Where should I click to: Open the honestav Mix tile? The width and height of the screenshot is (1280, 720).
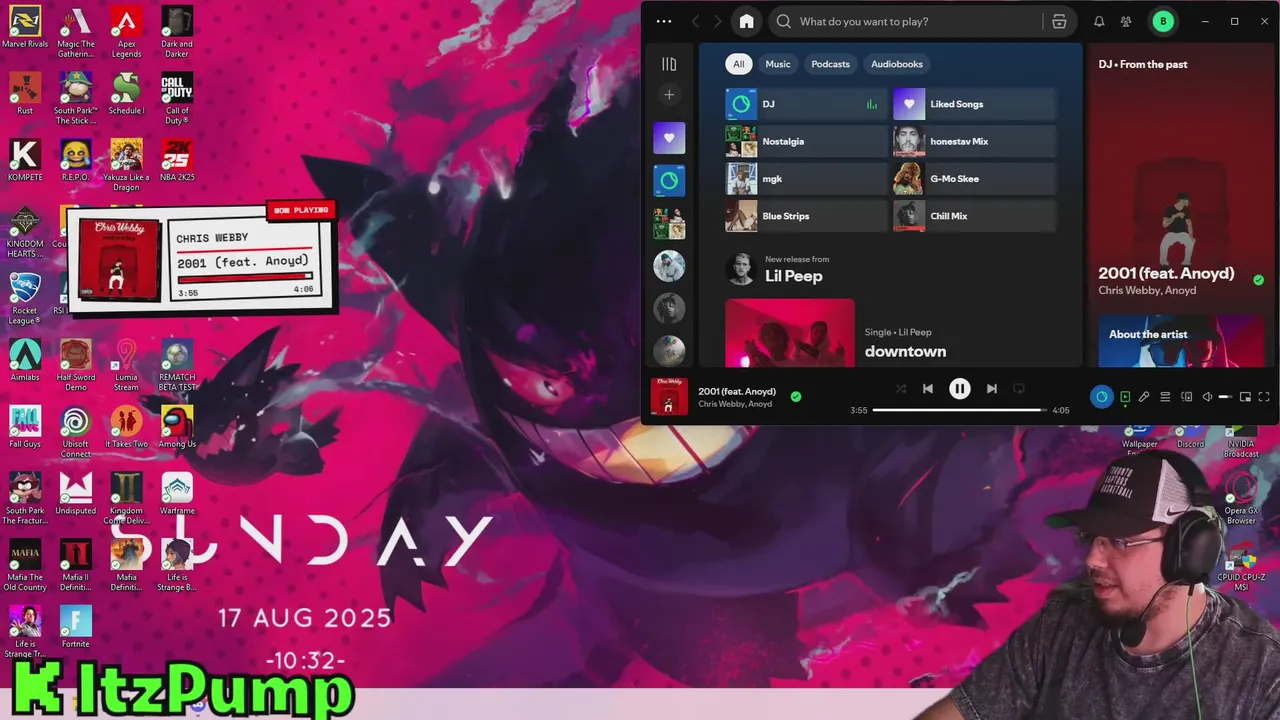[974, 141]
